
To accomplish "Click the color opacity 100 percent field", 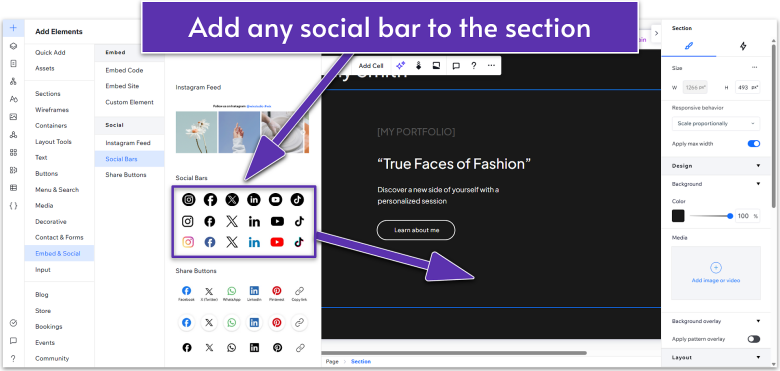I will [748, 216].
